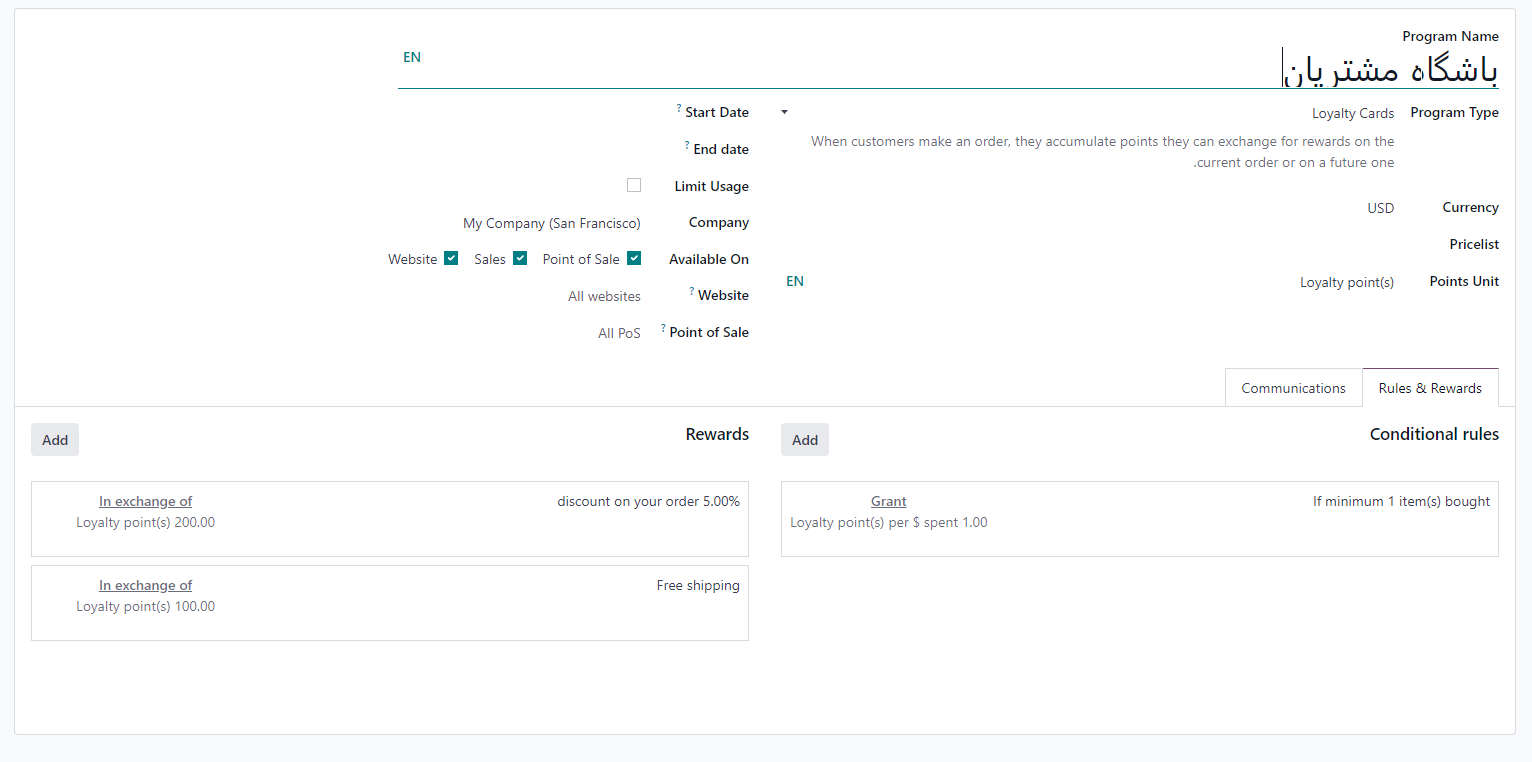Enable the Limit Usage checkbox
The image size is (1532, 762).
pos(634,185)
